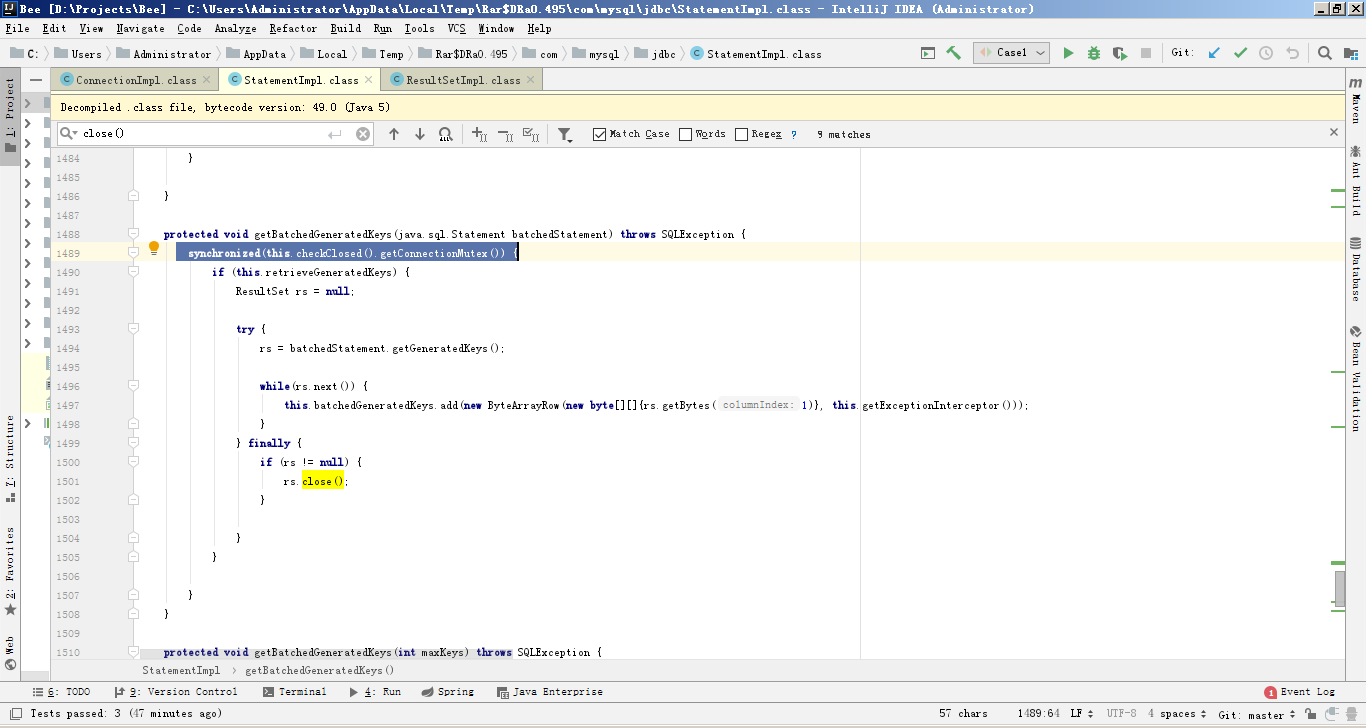Open the Terminal tool window
The image size is (1366, 728).
click(x=295, y=692)
